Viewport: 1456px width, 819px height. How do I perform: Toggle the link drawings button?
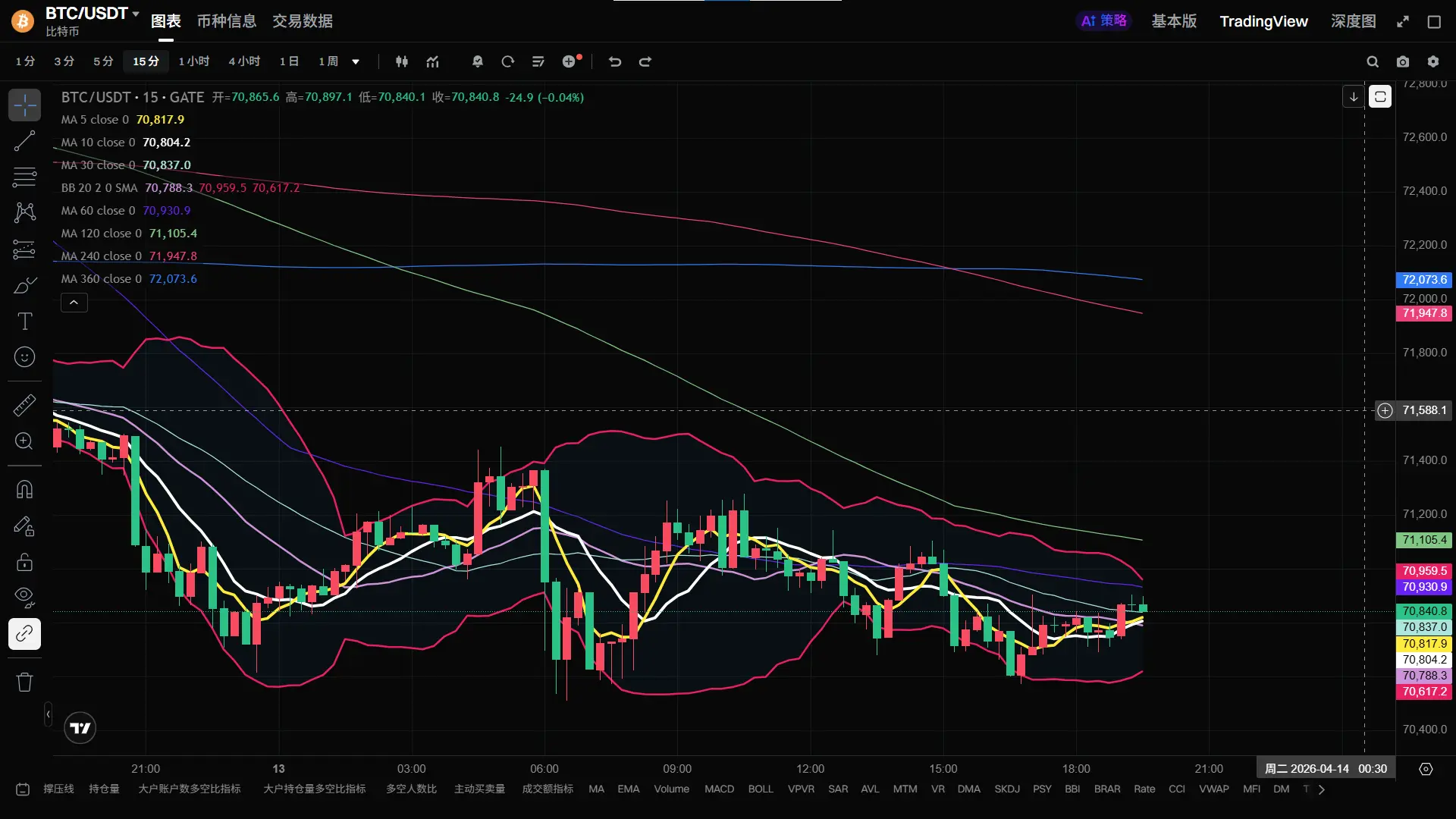(x=24, y=634)
